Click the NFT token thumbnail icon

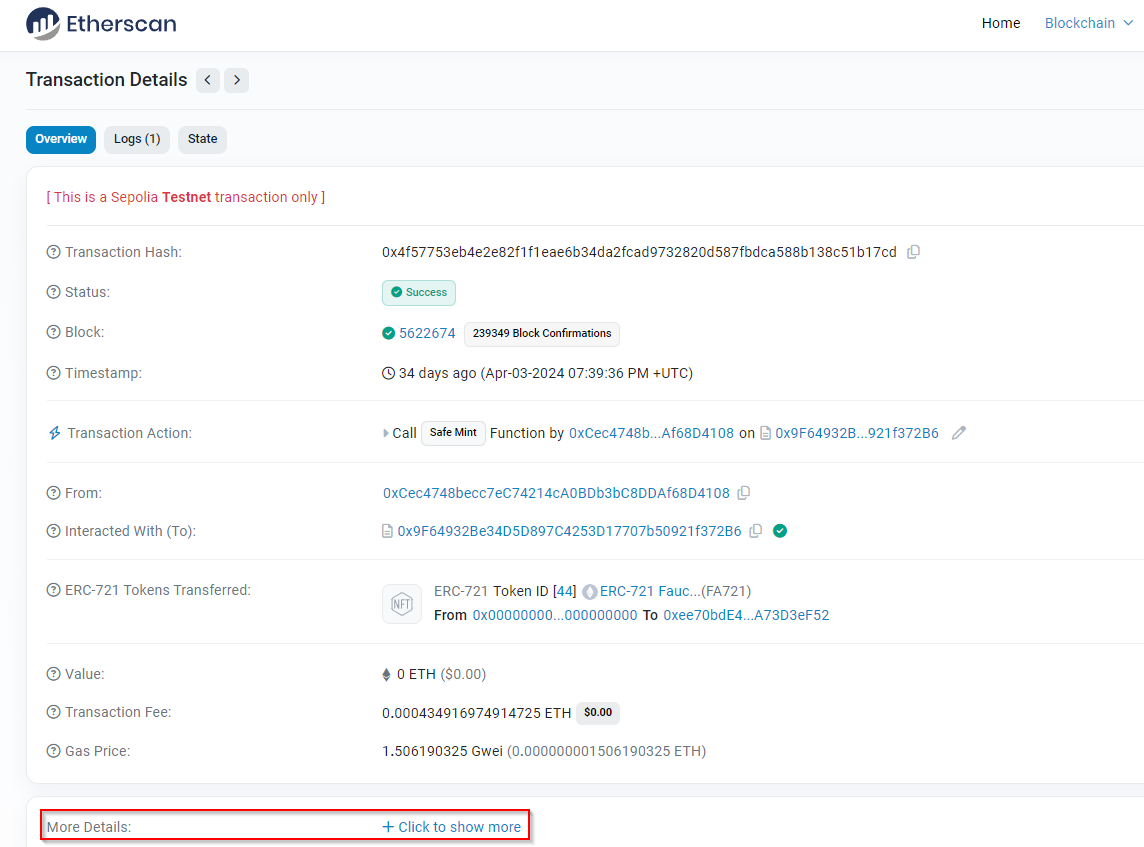coord(402,603)
